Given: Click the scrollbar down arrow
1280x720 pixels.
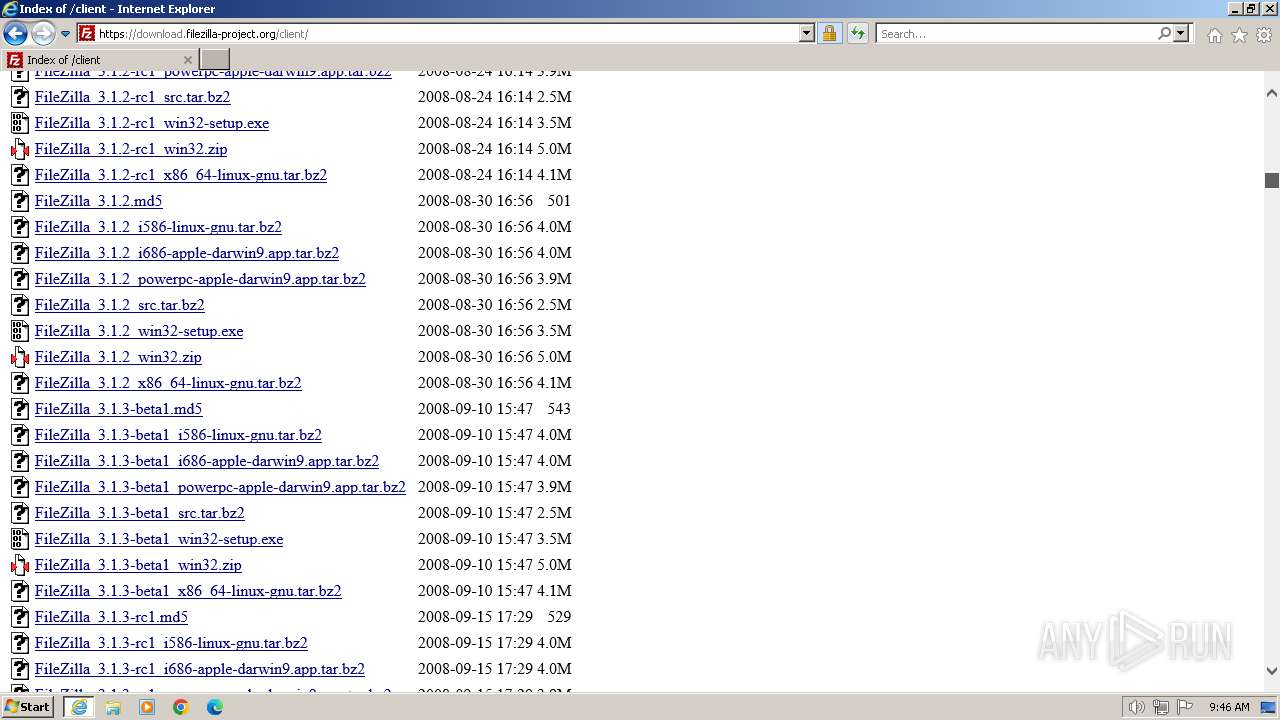Looking at the screenshot, I should [x=1272, y=672].
